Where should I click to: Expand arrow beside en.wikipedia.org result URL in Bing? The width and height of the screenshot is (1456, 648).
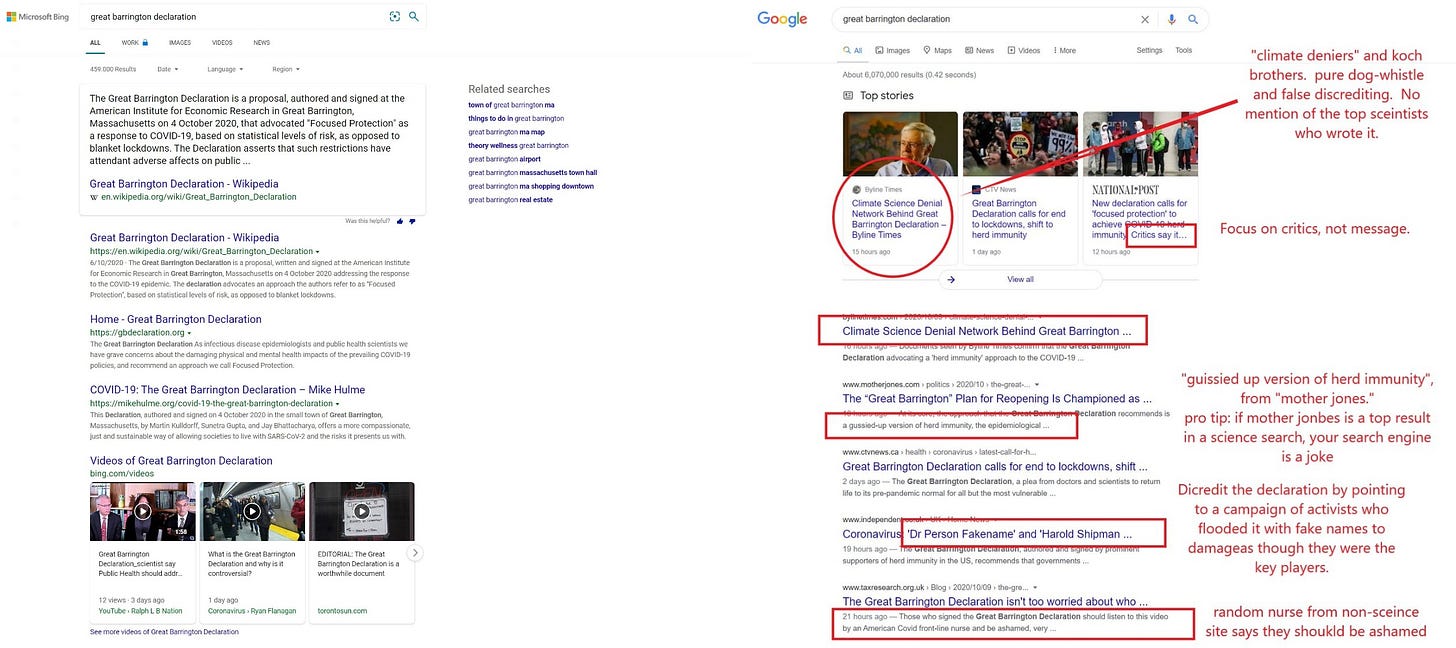318,252
